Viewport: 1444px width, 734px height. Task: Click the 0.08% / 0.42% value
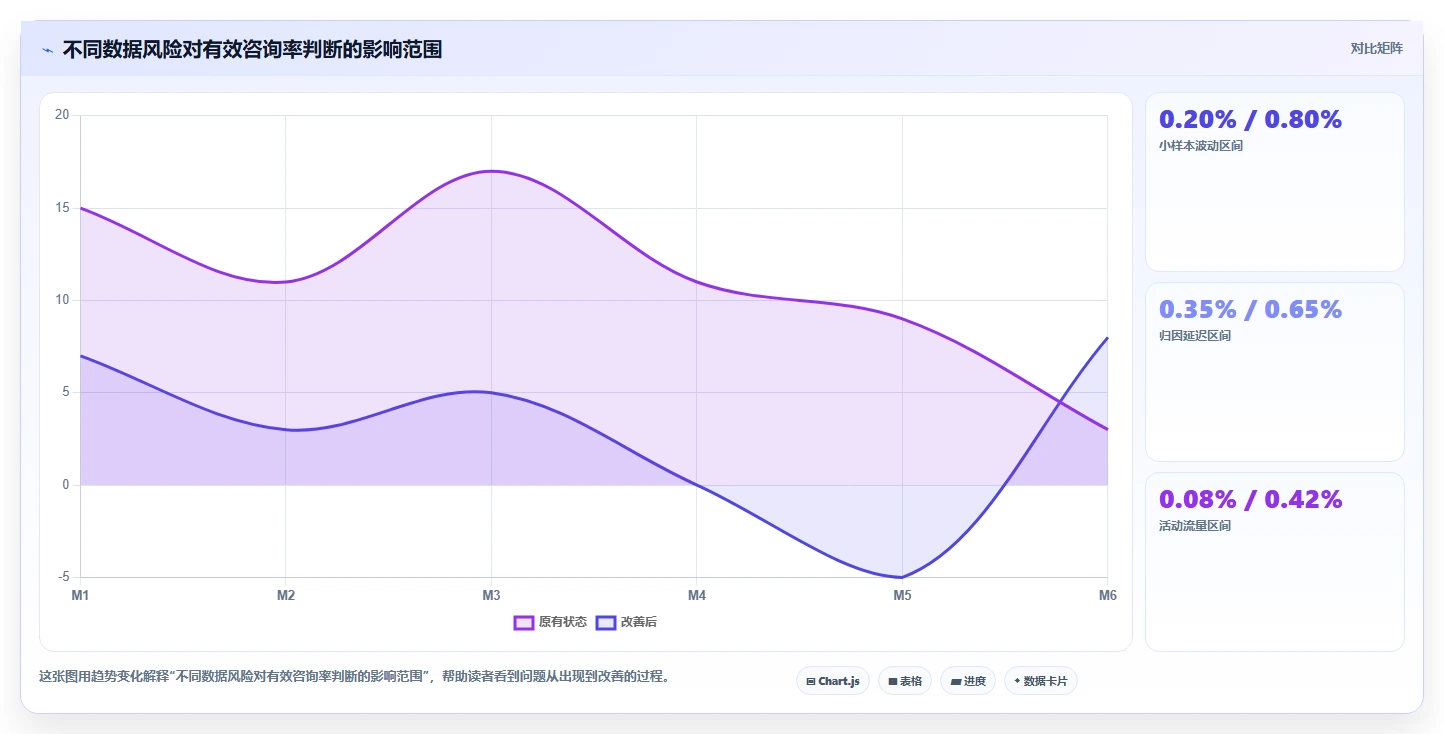pos(1250,500)
